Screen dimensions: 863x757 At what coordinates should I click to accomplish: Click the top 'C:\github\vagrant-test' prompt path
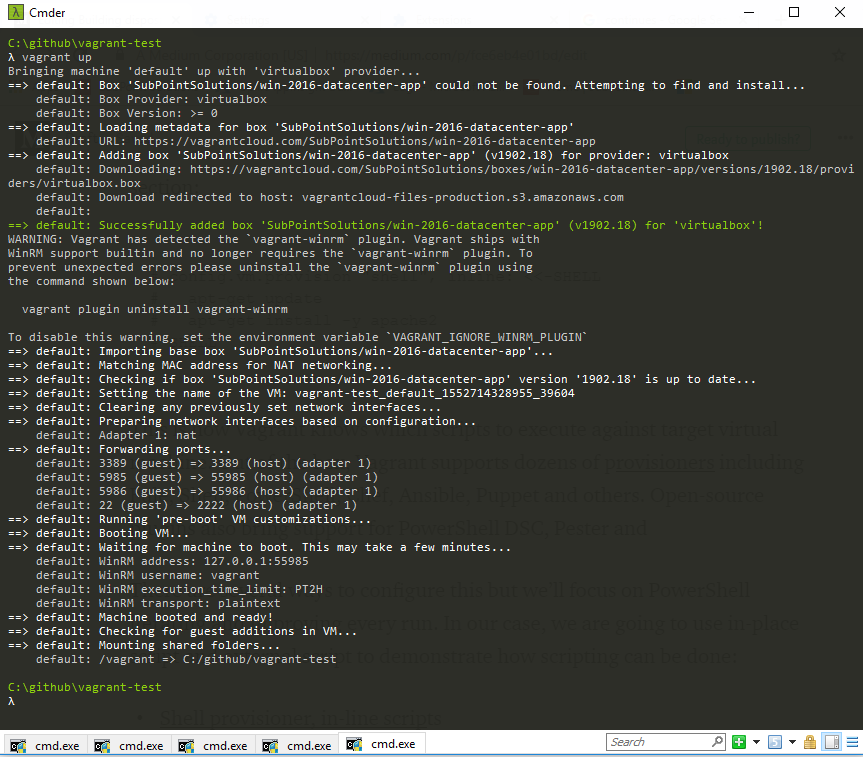[85, 43]
